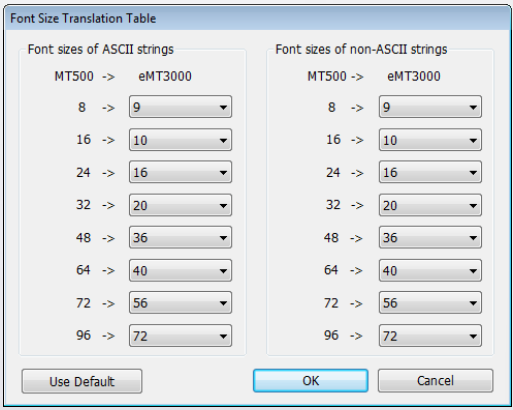Click 'Font sizes of ASCII strings' group label
The width and height of the screenshot is (513, 410).
(x=101, y=49)
